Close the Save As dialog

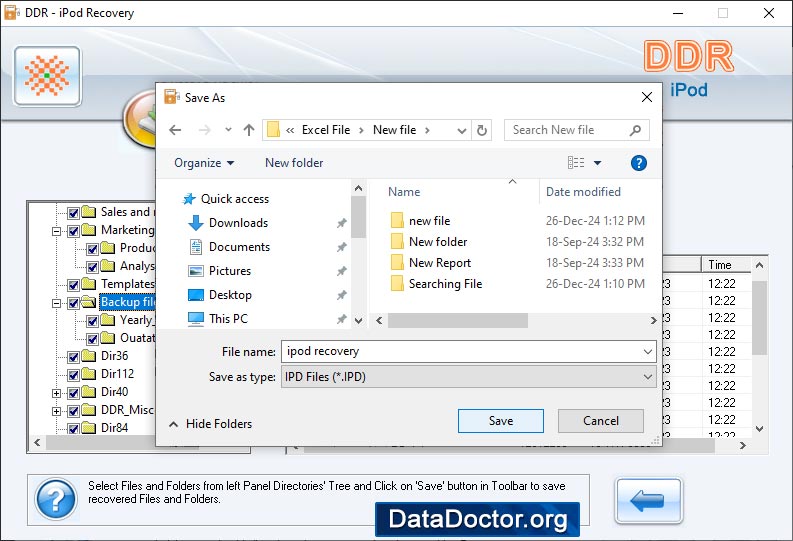coord(647,97)
